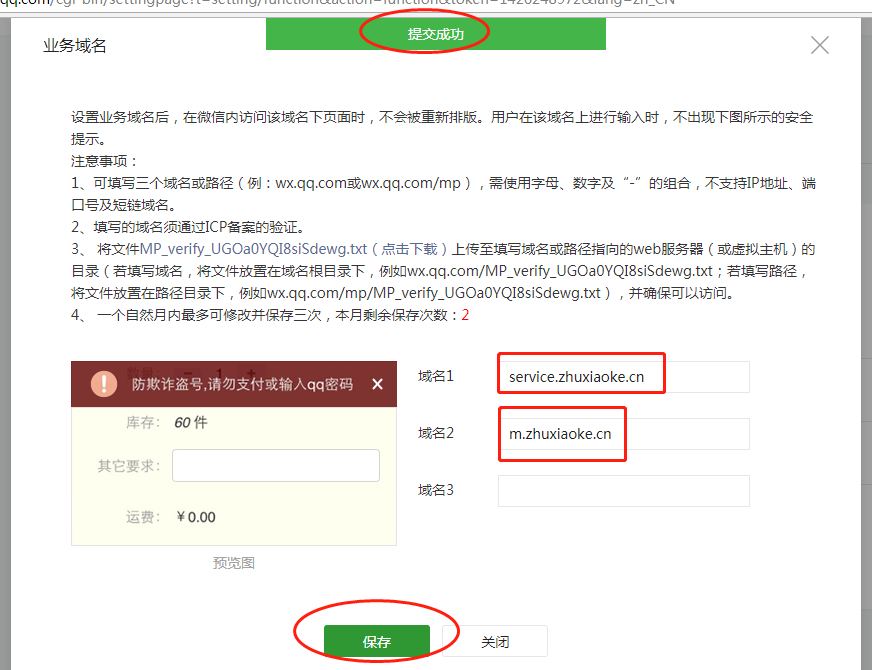Click the green 提交成功 notification banner
The height and width of the screenshot is (670, 872).
click(x=435, y=34)
